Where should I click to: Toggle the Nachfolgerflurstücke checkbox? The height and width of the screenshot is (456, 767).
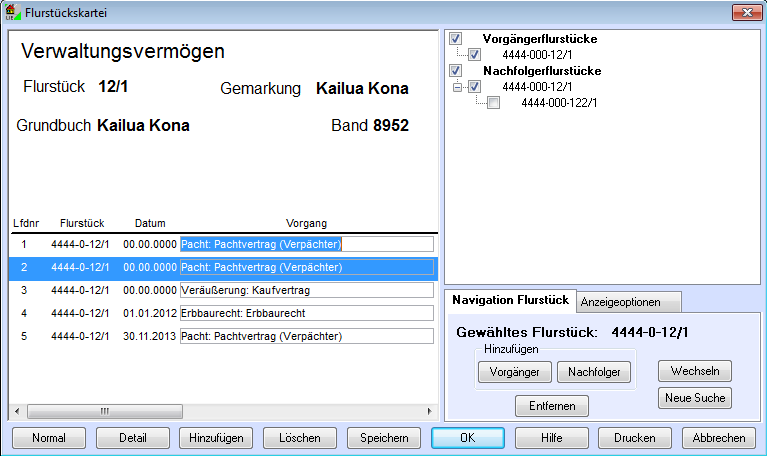[x=456, y=71]
